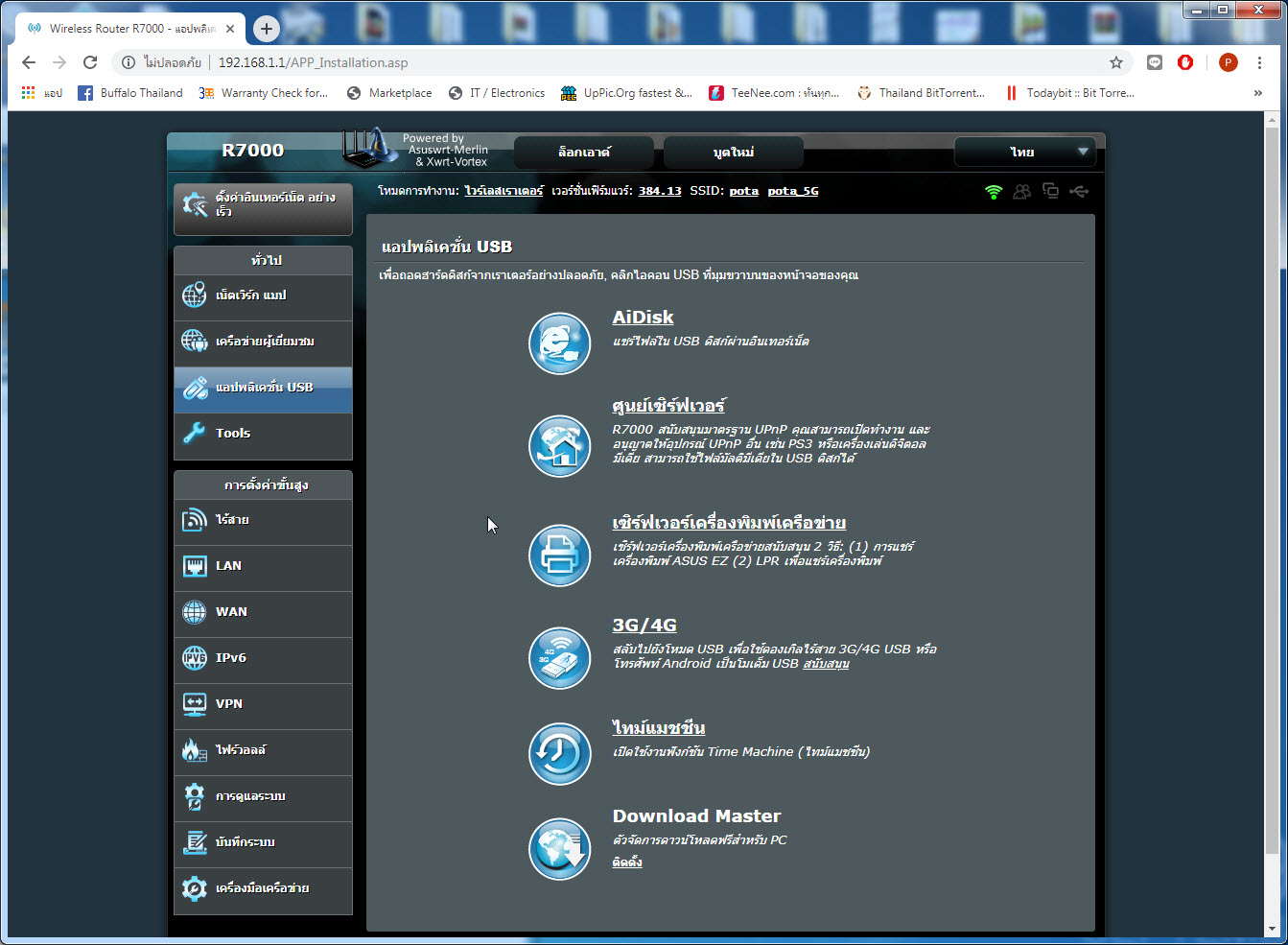Open the network printer server icon

tap(560, 555)
